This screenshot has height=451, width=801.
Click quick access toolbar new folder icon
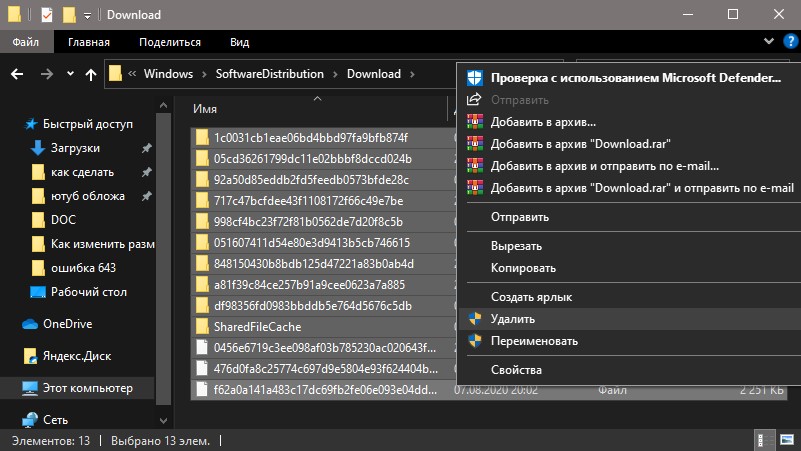coord(69,15)
